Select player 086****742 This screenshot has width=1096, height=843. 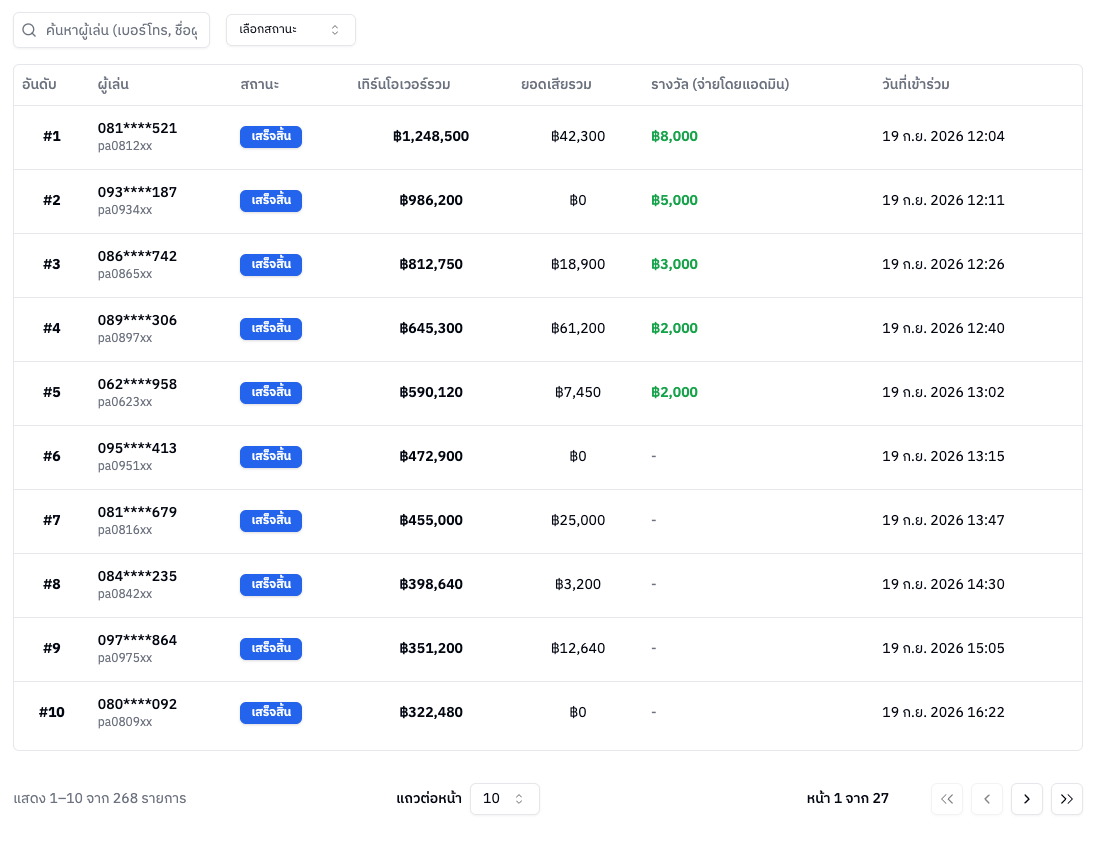pos(138,256)
